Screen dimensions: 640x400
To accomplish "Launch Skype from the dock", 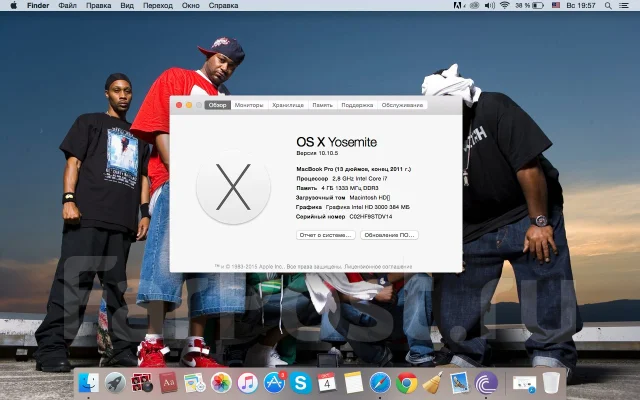I will [x=300, y=383].
